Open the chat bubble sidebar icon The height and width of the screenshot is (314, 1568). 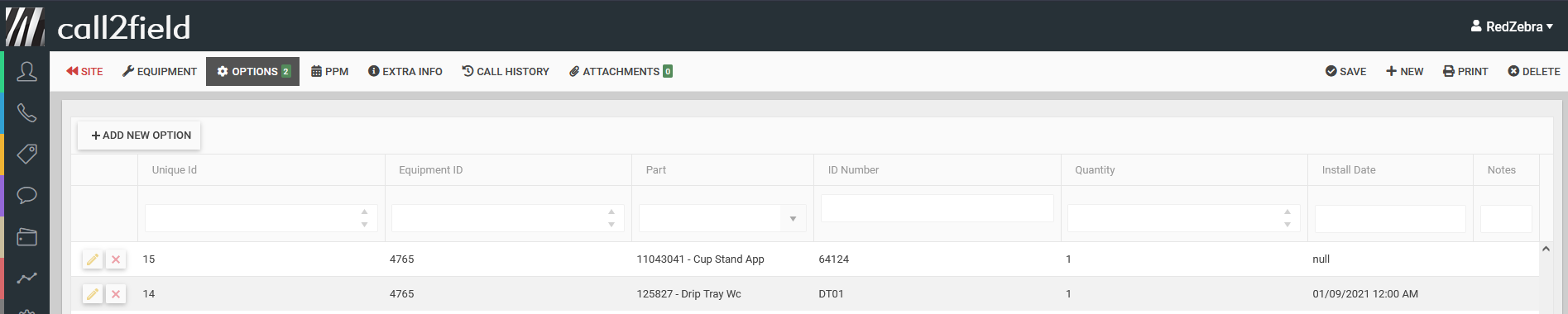point(26,196)
